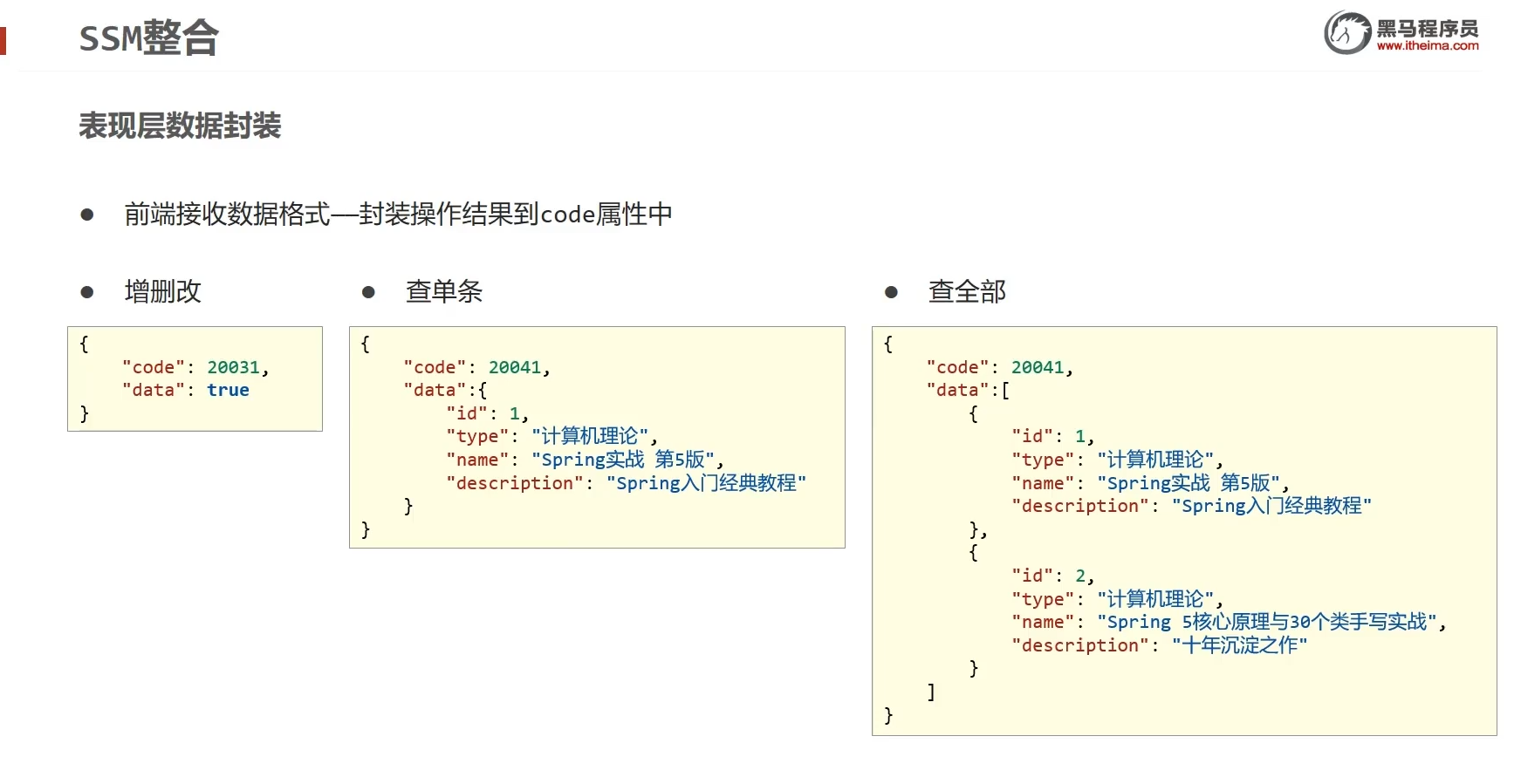Click code 20041 in 查全部 box
1514x784 pixels.
point(1038,367)
